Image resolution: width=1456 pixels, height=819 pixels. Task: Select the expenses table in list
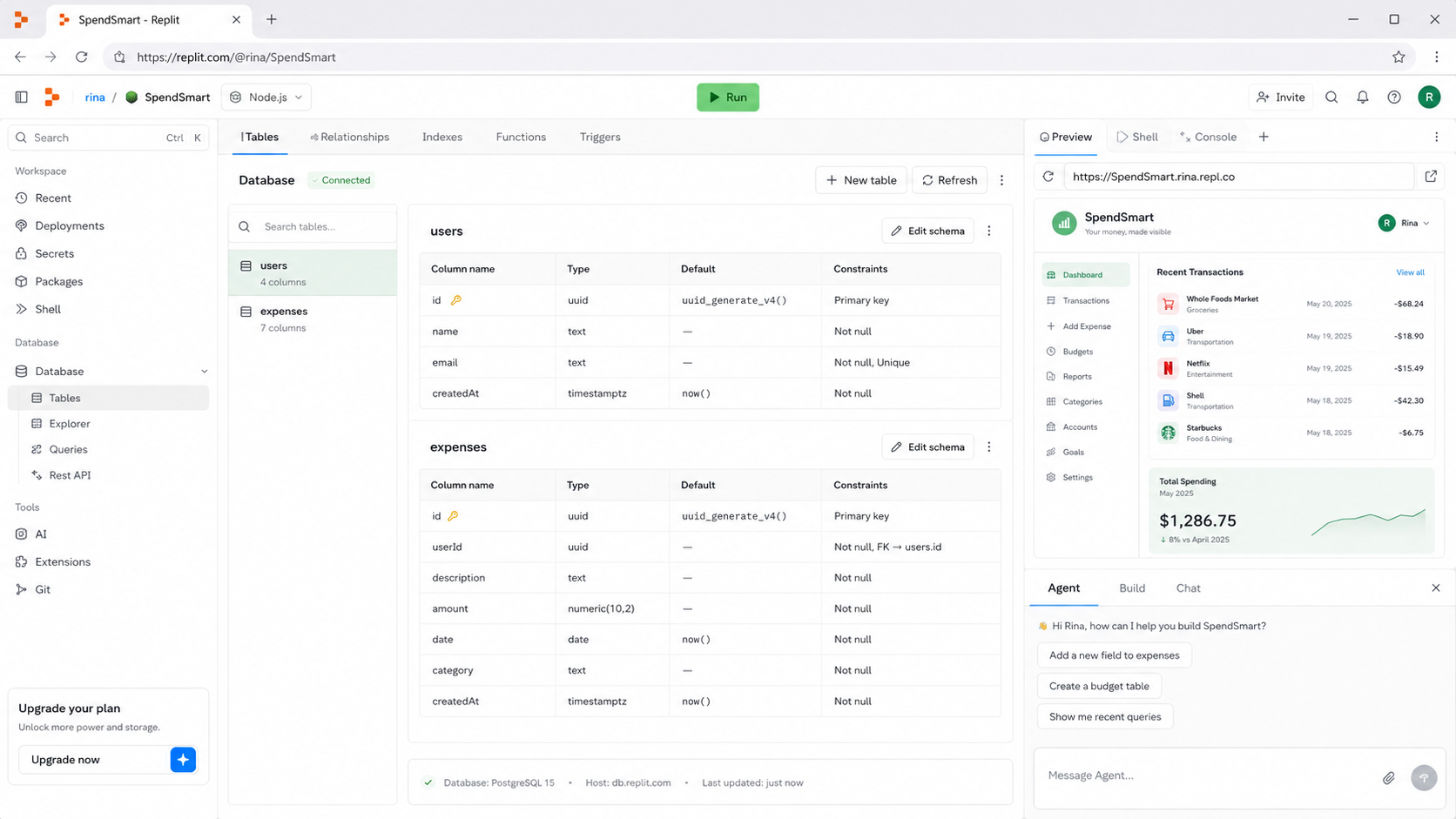pyautogui.click(x=313, y=319)
